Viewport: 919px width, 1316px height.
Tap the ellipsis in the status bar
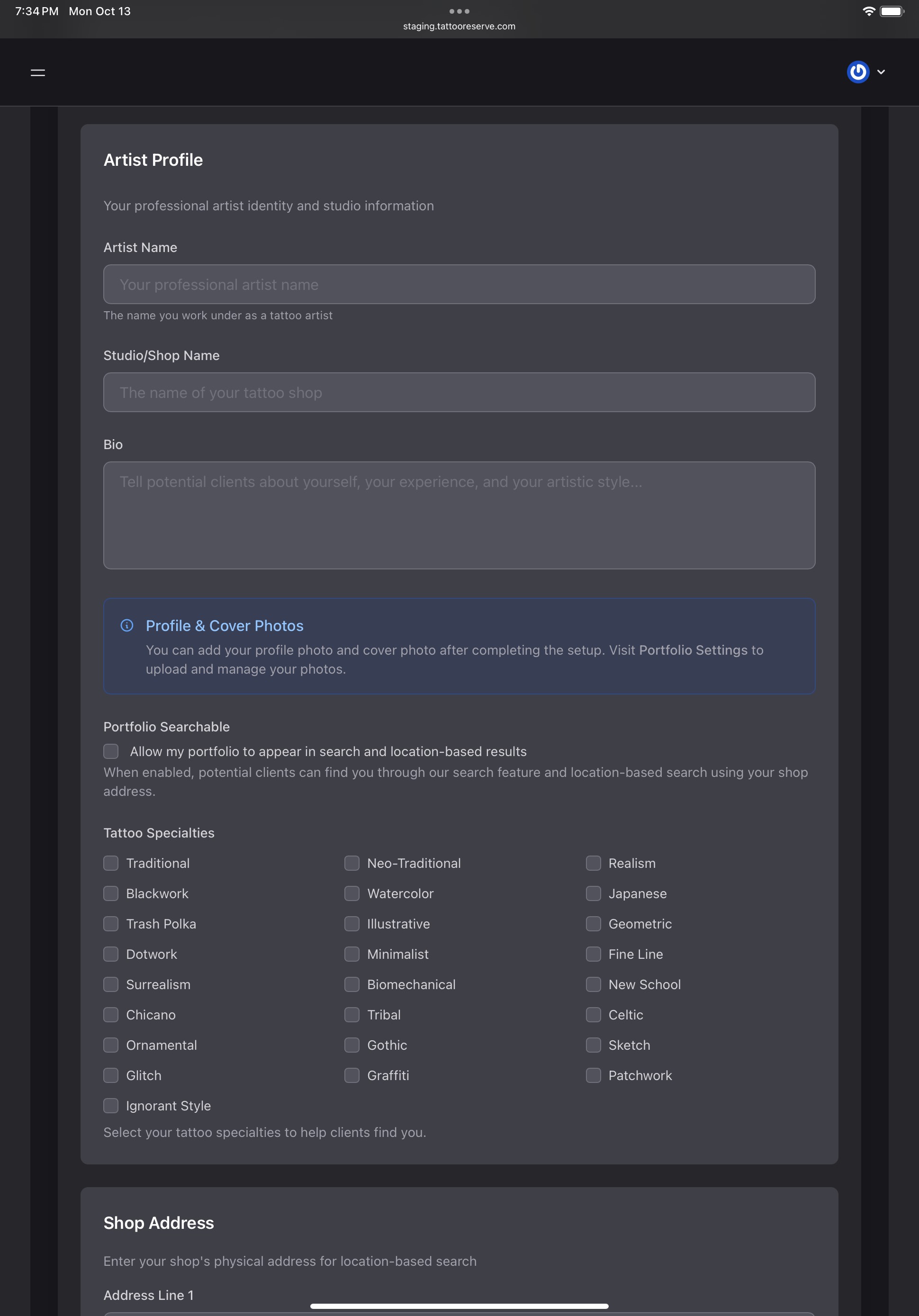459,11
